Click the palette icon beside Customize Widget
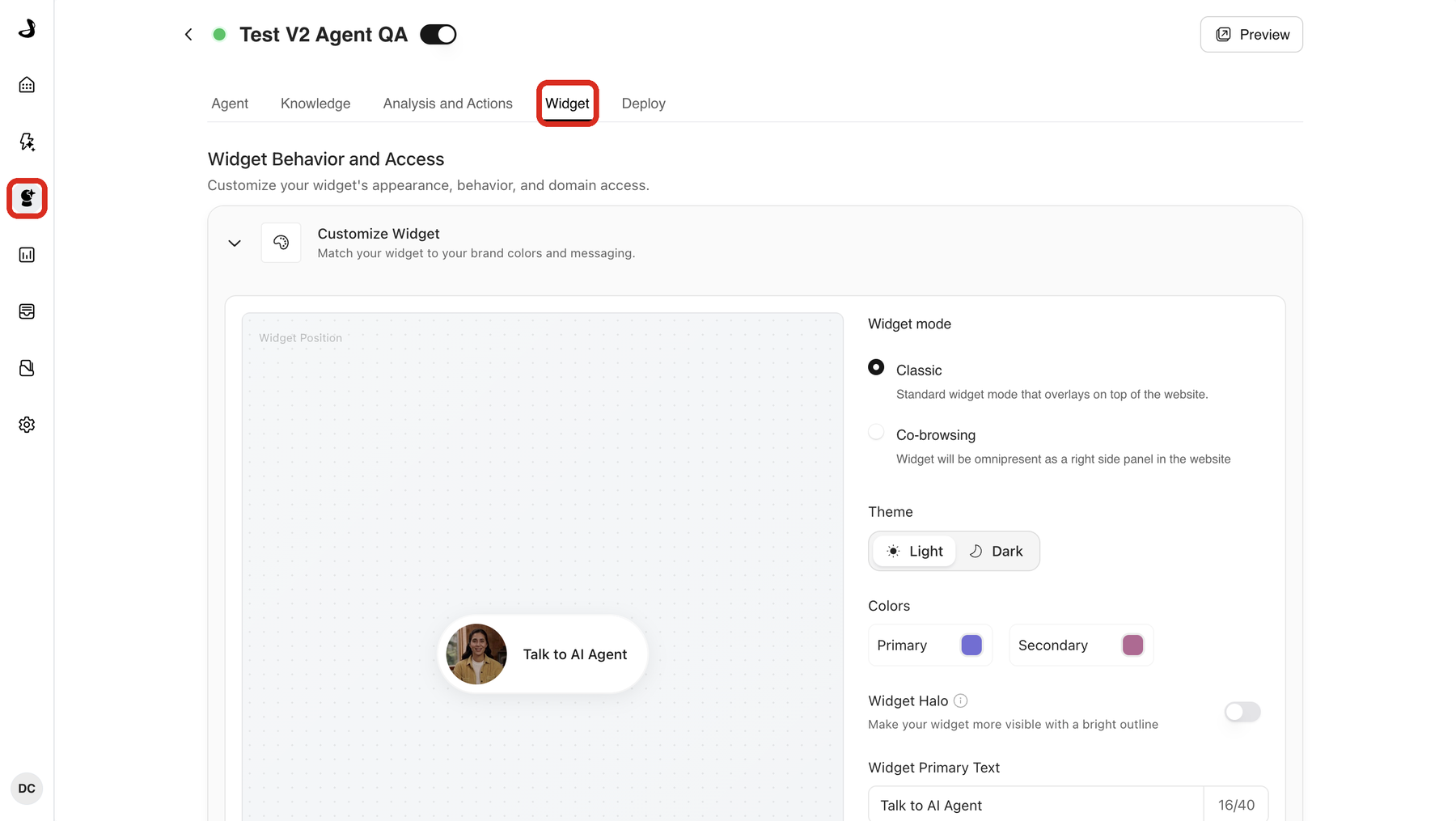1456x821 pixels. pyautogui.click(x=281, y=243)
